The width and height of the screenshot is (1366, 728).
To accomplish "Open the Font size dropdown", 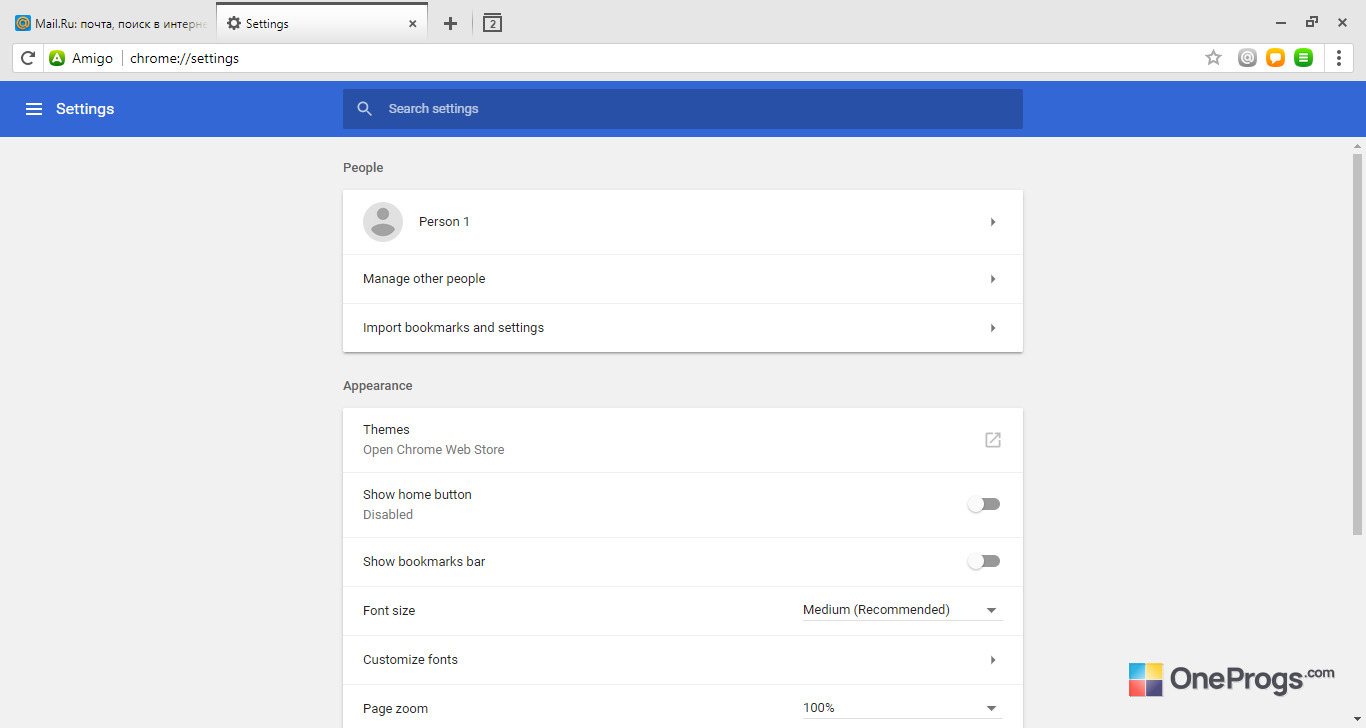I will (902, 610).
